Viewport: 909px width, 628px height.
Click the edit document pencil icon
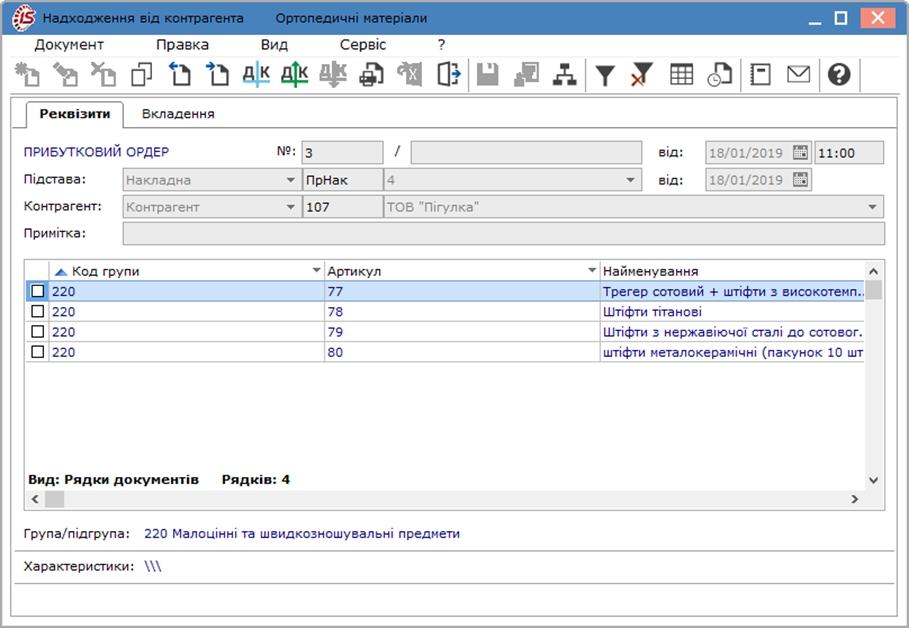65,74
